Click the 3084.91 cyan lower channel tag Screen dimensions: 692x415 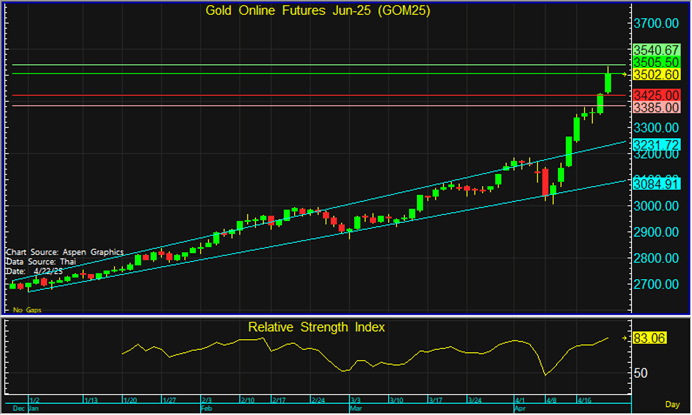point(657,183)
